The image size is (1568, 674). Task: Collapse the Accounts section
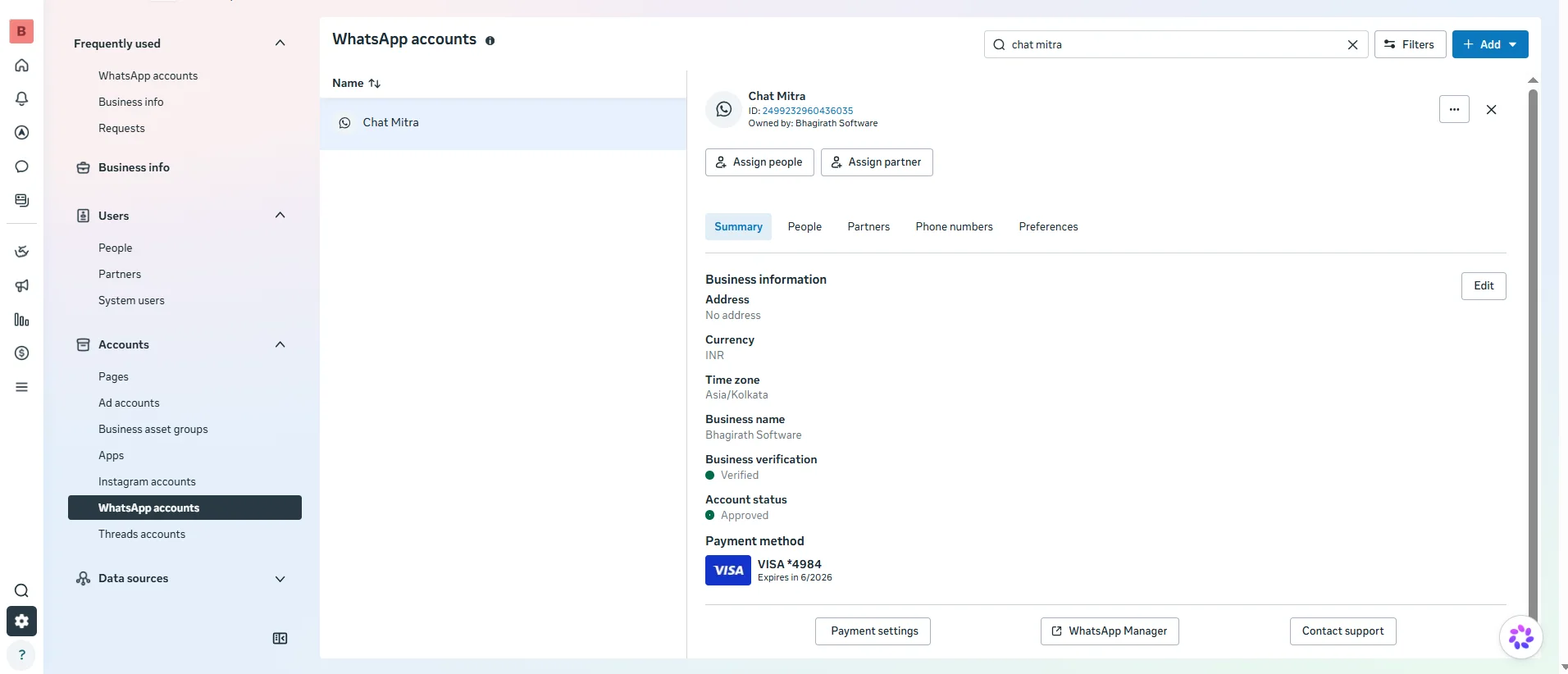pos(280,344)
